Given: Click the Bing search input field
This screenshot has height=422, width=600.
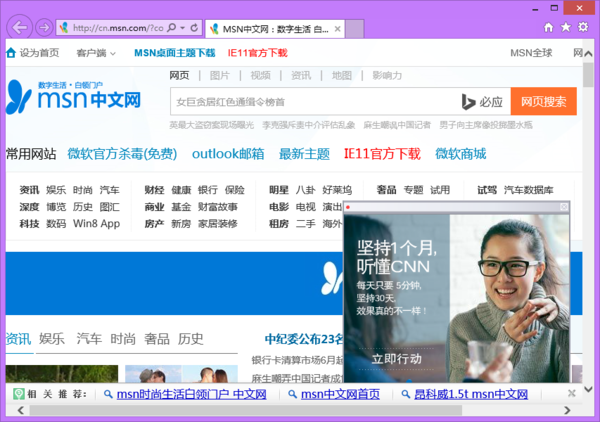Looking at the screenshot, I should coord(314,102).
